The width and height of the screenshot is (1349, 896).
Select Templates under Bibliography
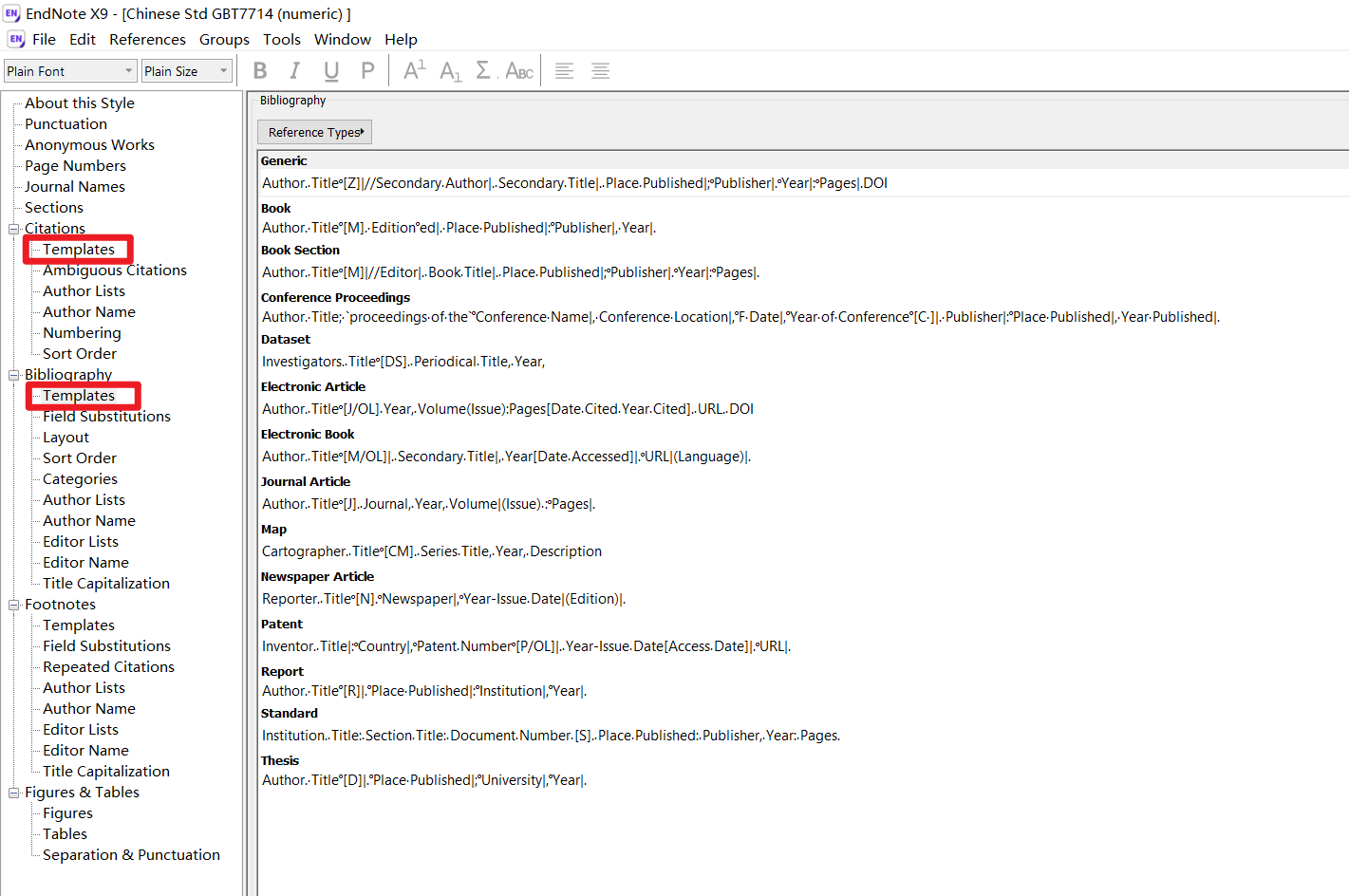[x=79, y=395]
